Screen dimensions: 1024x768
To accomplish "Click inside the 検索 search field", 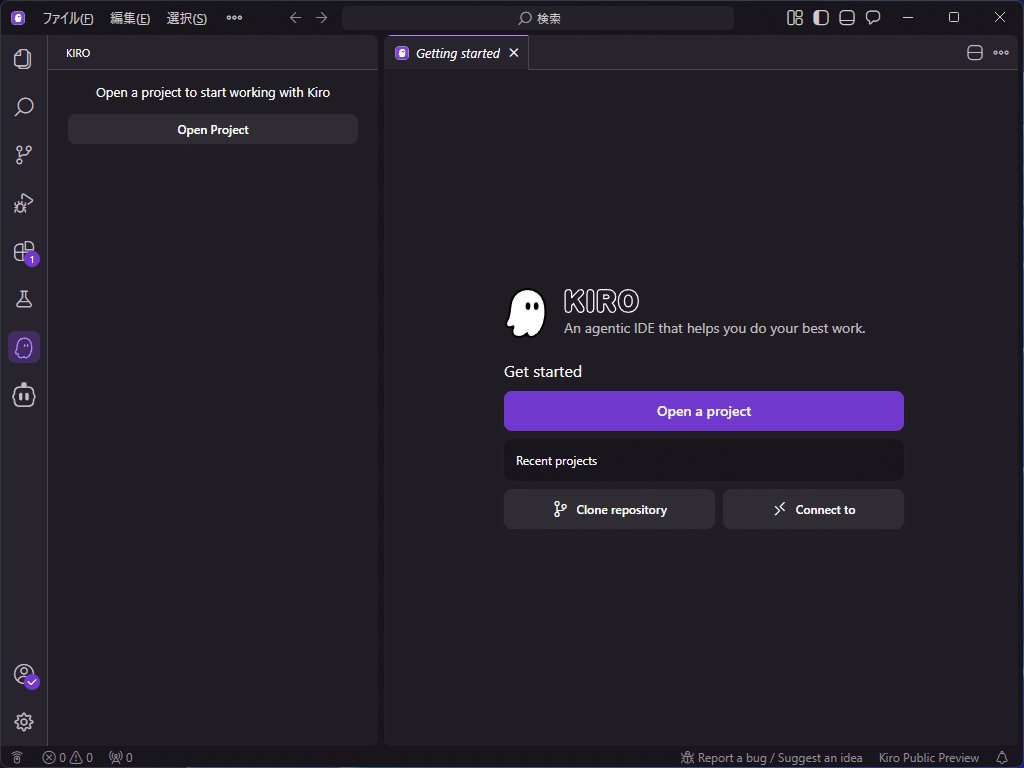I will (540, 17).
